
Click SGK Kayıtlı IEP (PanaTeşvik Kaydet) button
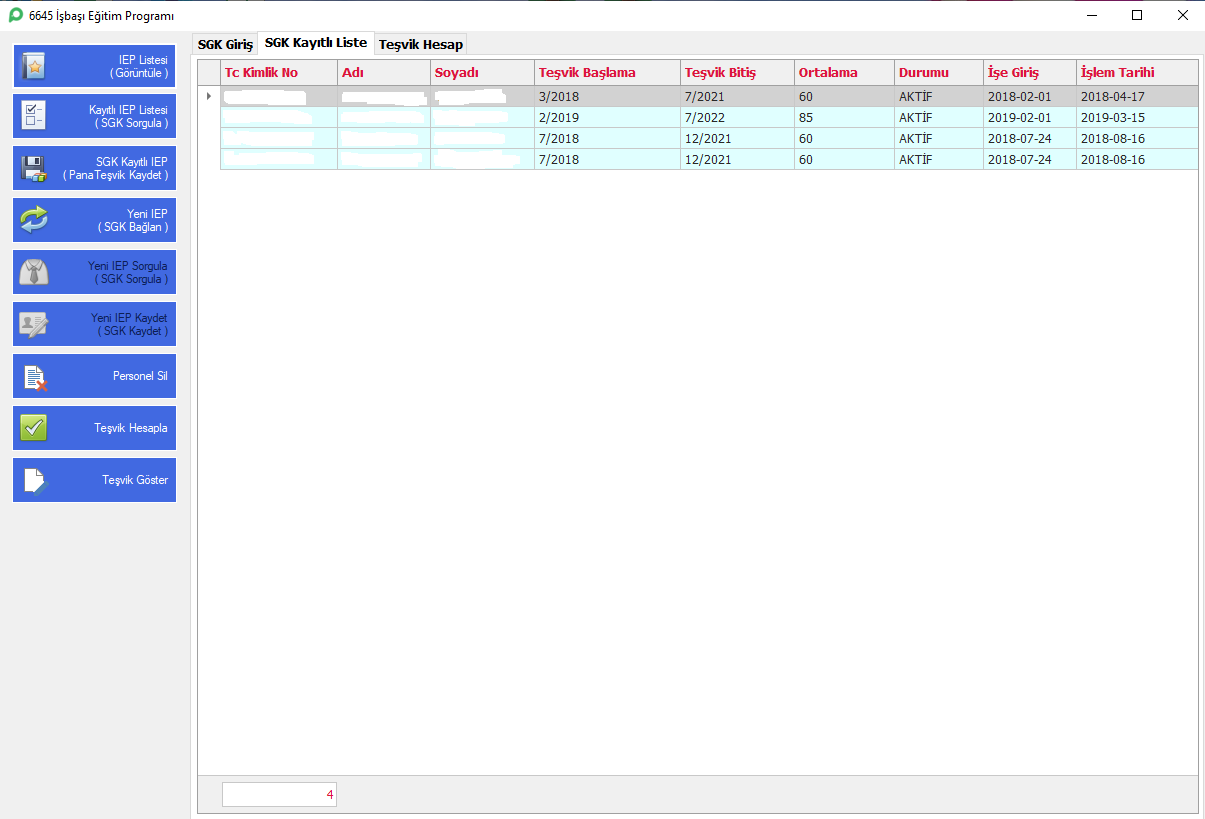tap(94, 168)
